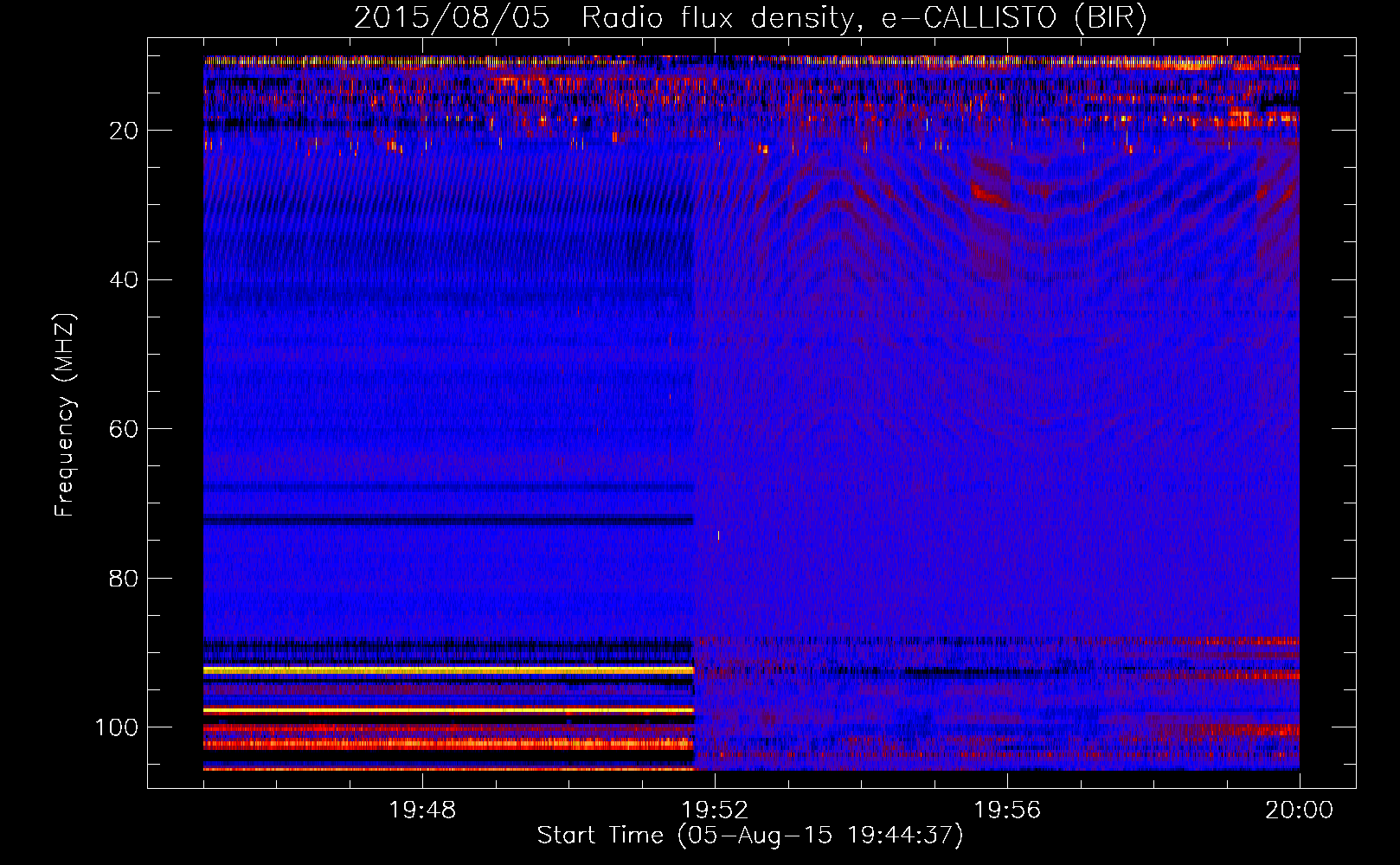Viewport: 1400px width, 865px height.
Task: Click the 'Start Time (05-Aug-15 19:44:37)' label
Action: click(x=750, y=836)
